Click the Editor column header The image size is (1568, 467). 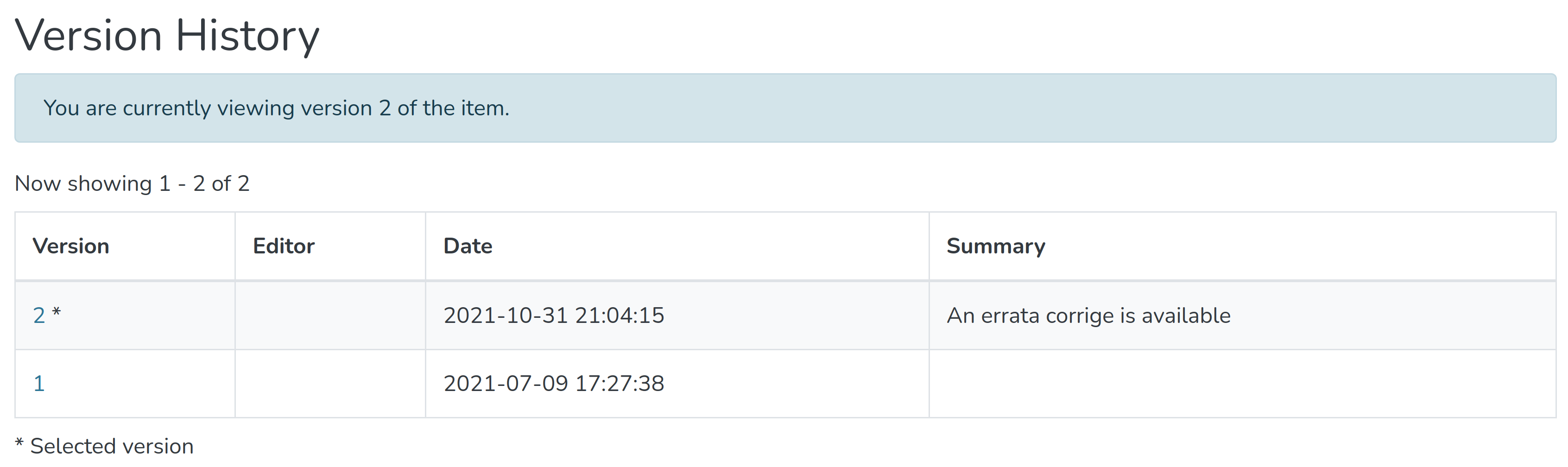284,246
